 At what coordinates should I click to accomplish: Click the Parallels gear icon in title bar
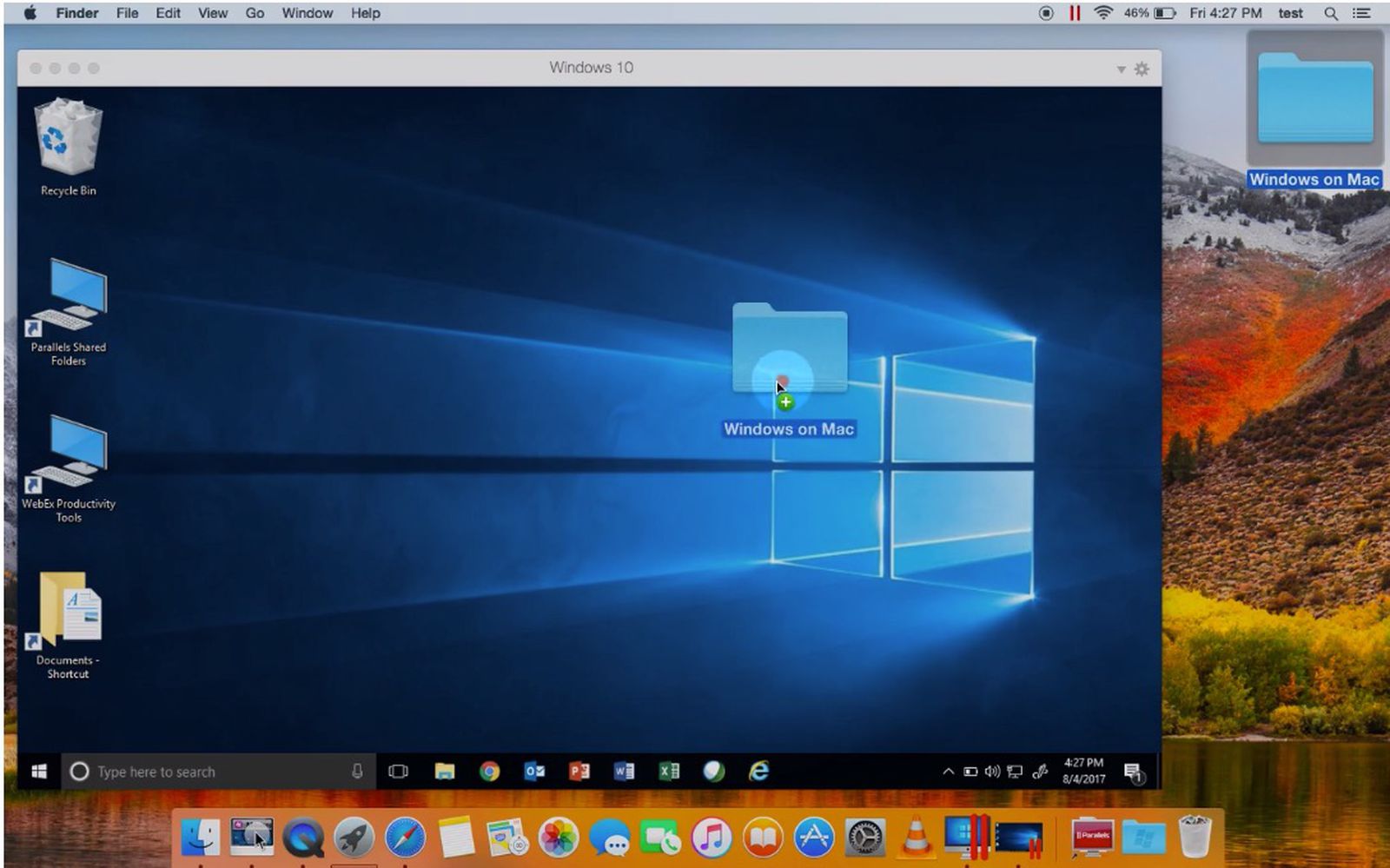pyautogui.click(x=1142, y=69)
